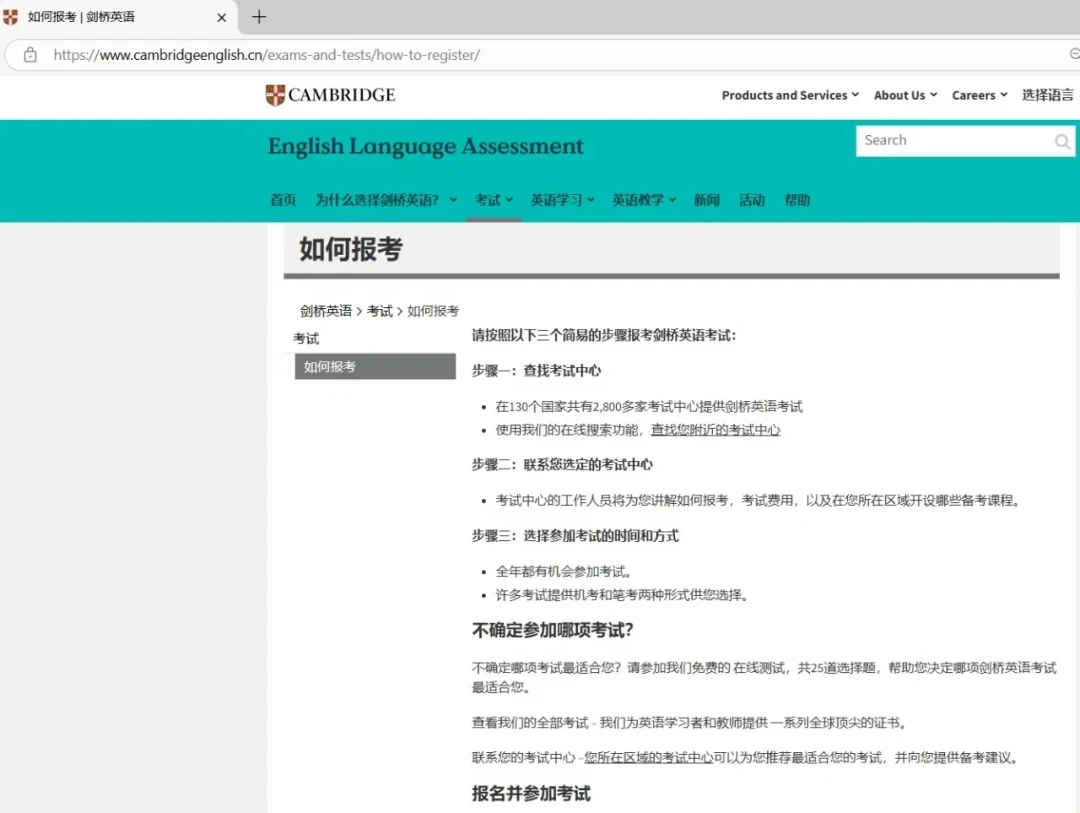The height and width of the screenshot is (813, 1080).
Task: Click the 报名并参加考试 heading
Action: click(531, 794)
